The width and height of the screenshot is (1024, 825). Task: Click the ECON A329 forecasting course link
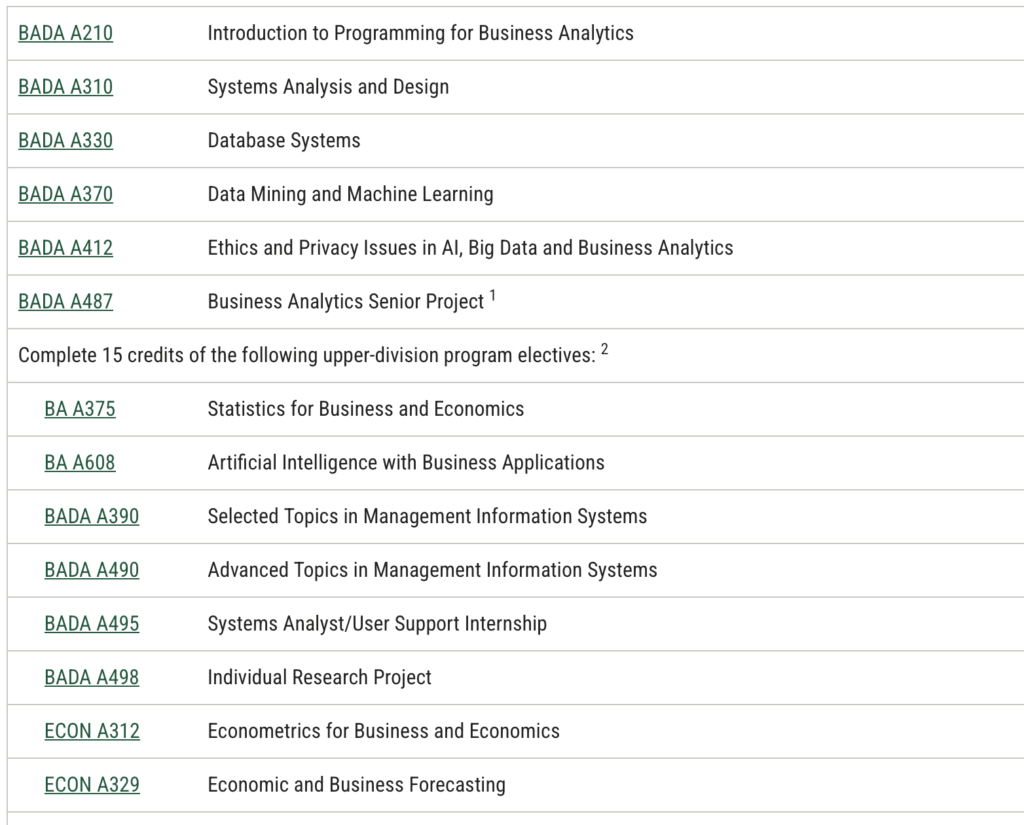coord(91,785)
